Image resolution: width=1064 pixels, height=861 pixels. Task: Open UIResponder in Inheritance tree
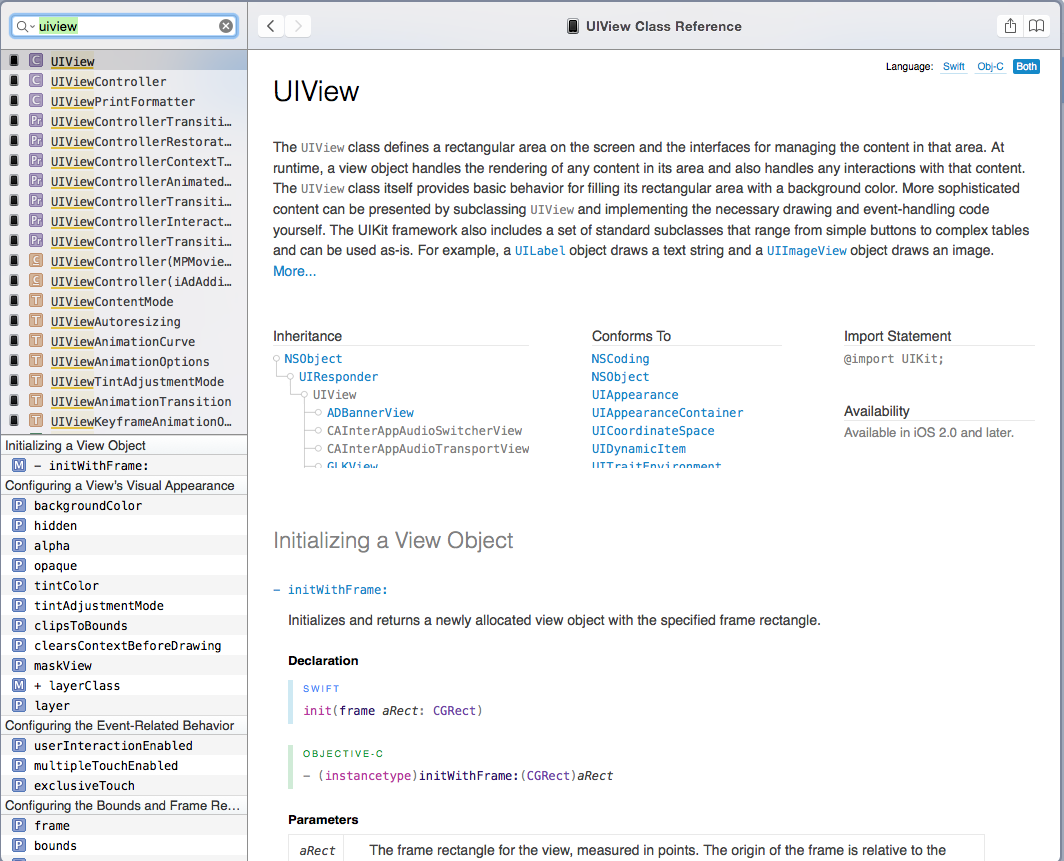click(x=339, y=377)
